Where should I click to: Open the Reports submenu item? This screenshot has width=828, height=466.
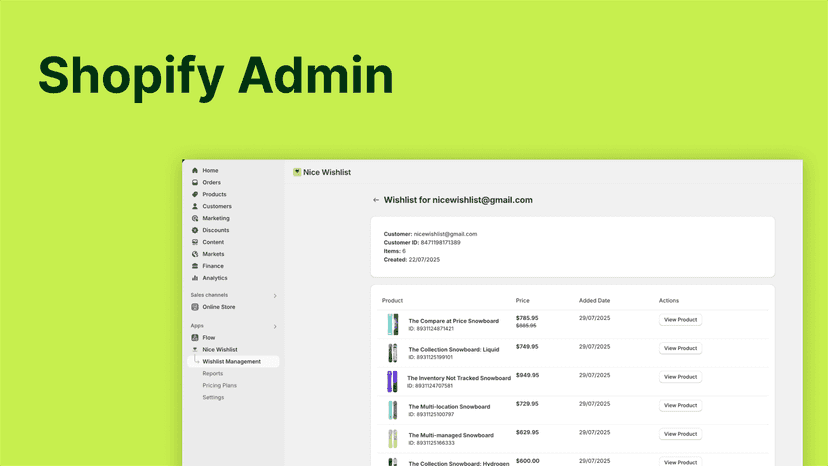(x=212, y=374)
